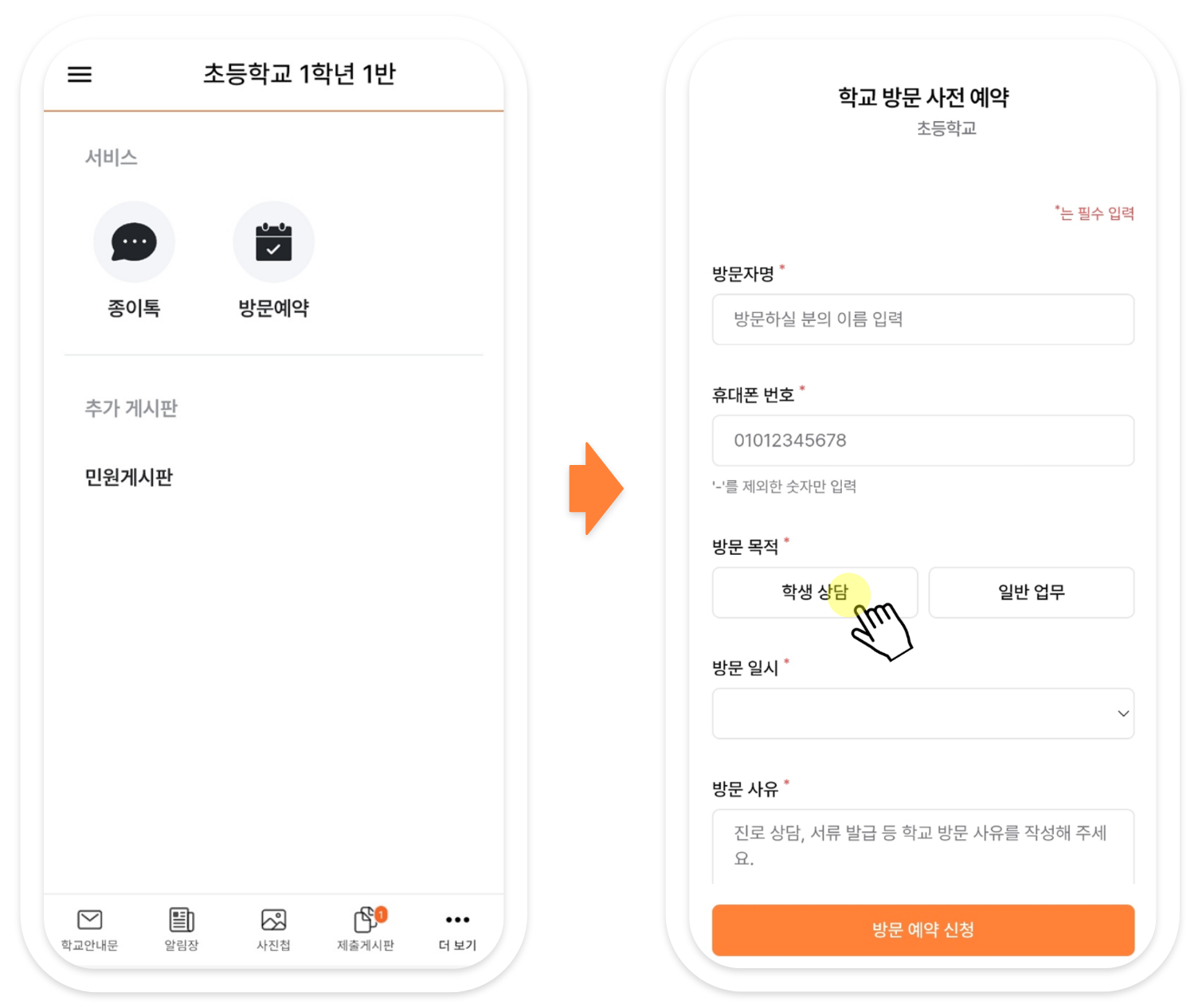Click the 방문 사유 text area
Screen dimensions: 1202x1008
[x=923, y=846]
